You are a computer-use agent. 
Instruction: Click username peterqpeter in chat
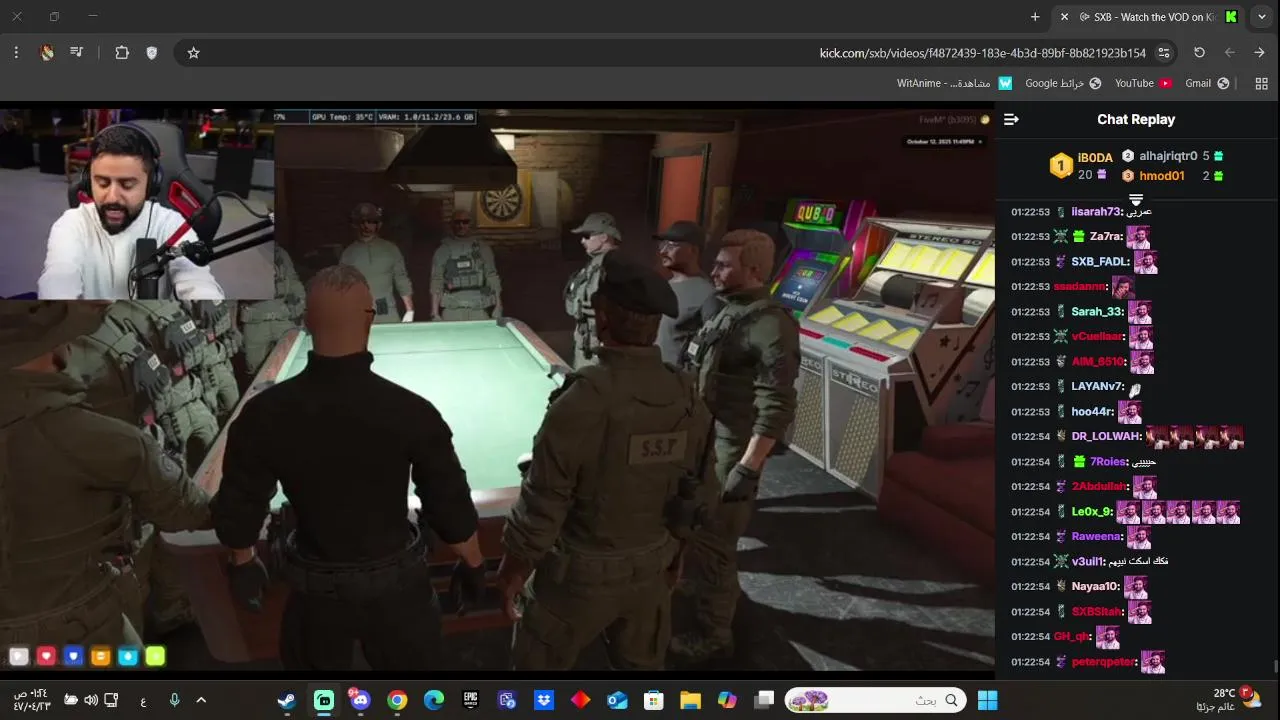[x=1104, y=662]
